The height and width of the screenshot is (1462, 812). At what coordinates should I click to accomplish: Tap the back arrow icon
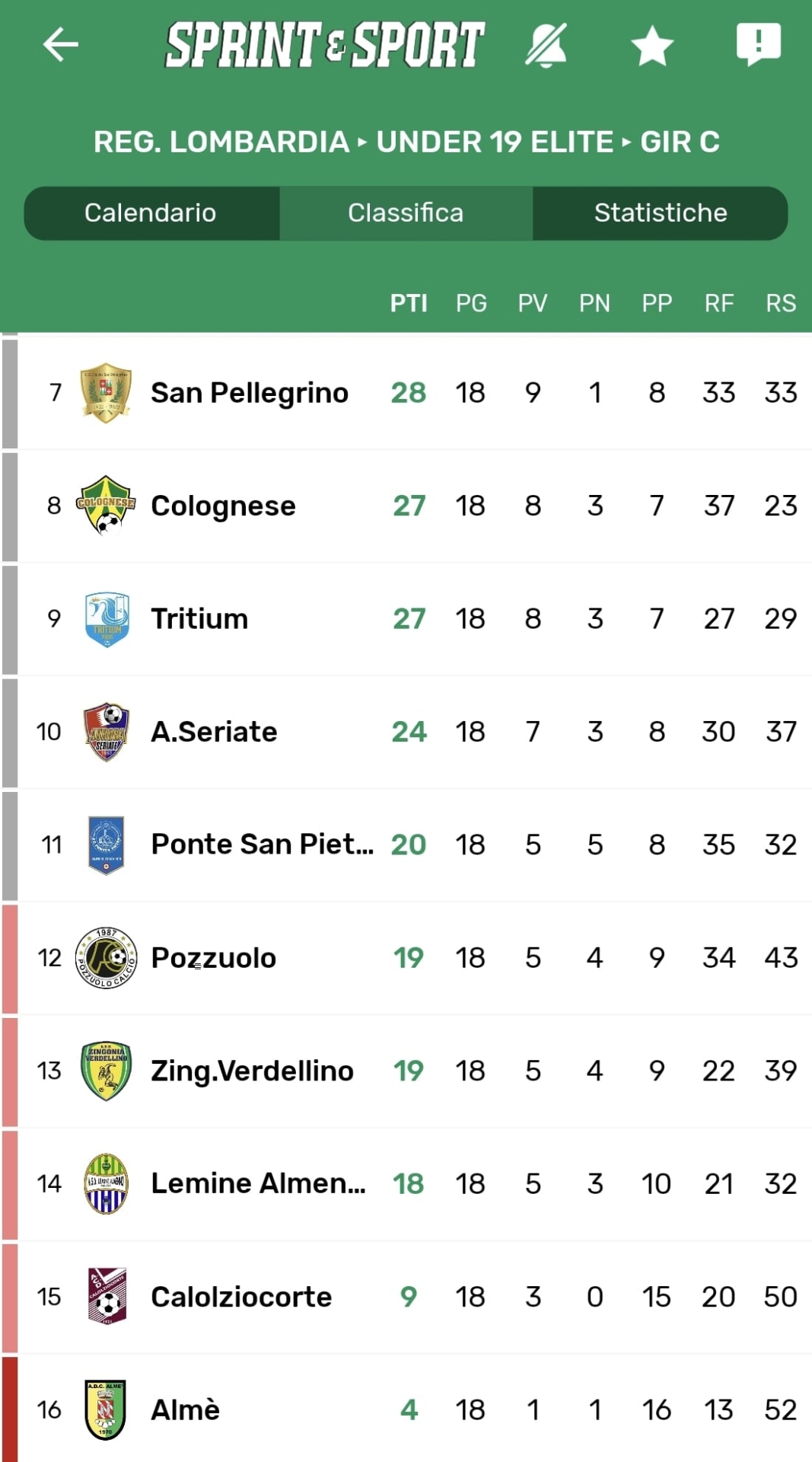[61, 44]
